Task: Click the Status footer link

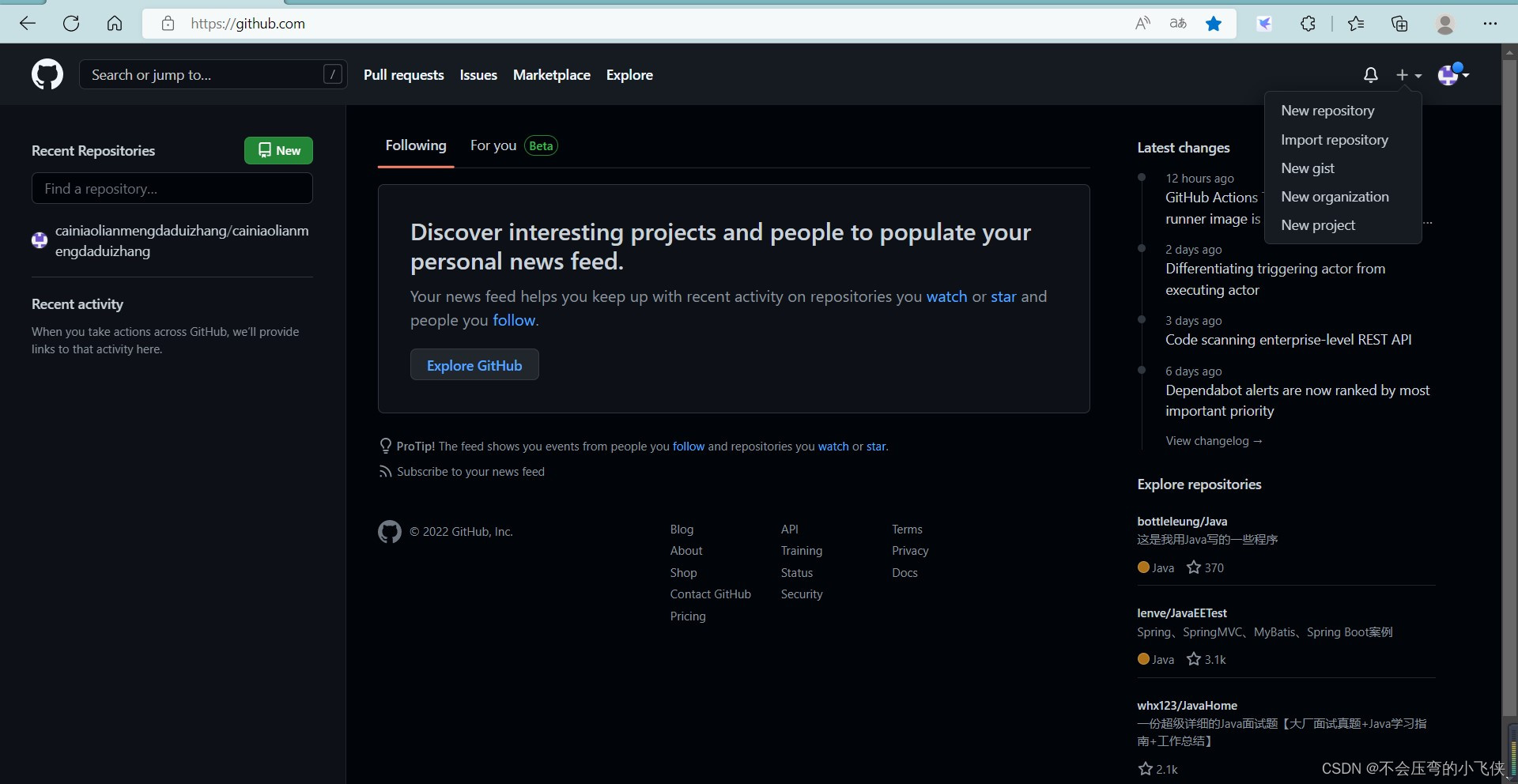Action: click(796, 573)
